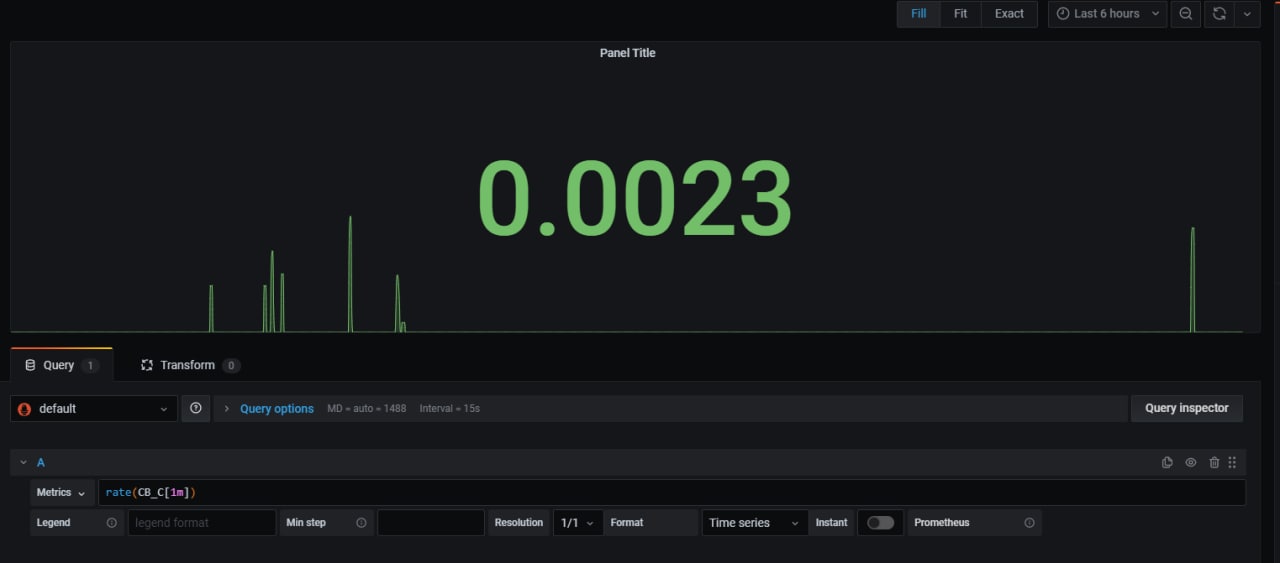Image resolution: width=1280 pixels, height=563 pixels.
Task: Click the clock icon in time picker
Action: (x=1063, y=14)
